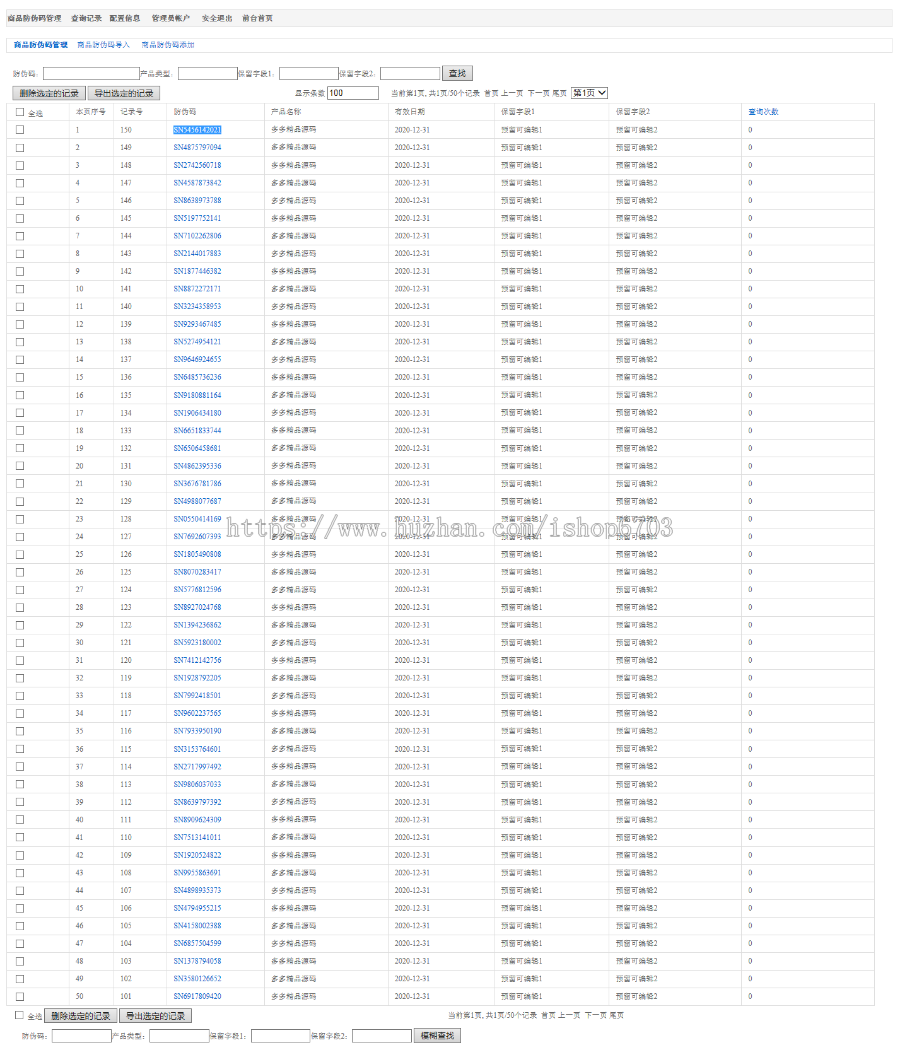Open the 第1页 page dropdown
The width and height of the screenshot is (900, 1050).
pos(589,93)
